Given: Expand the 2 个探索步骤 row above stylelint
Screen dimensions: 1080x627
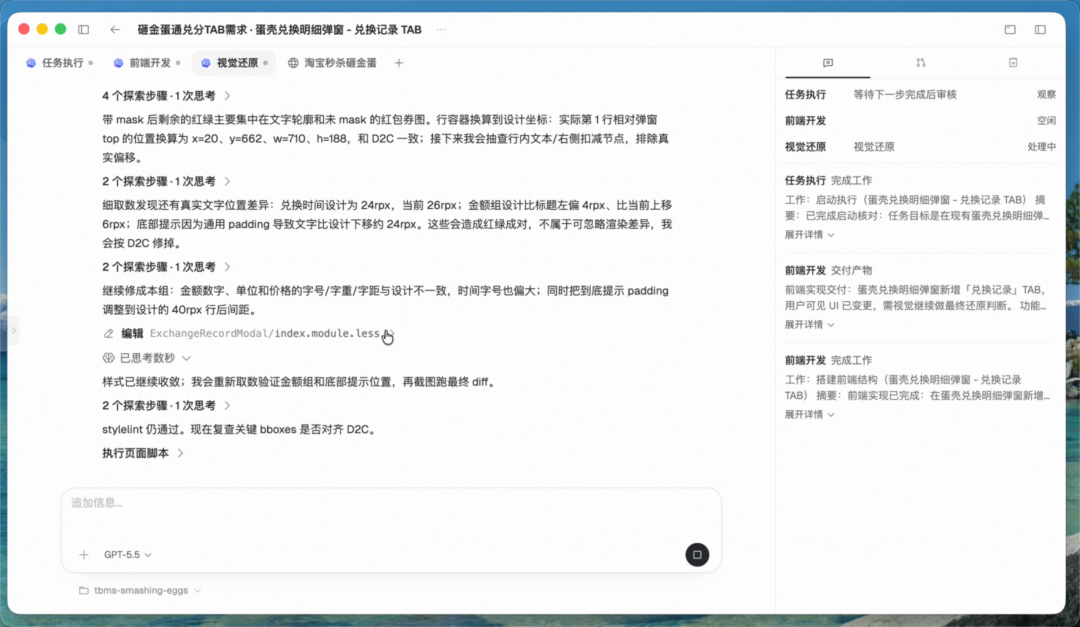Looking at the screenshot, I should (x=166, y=406).
